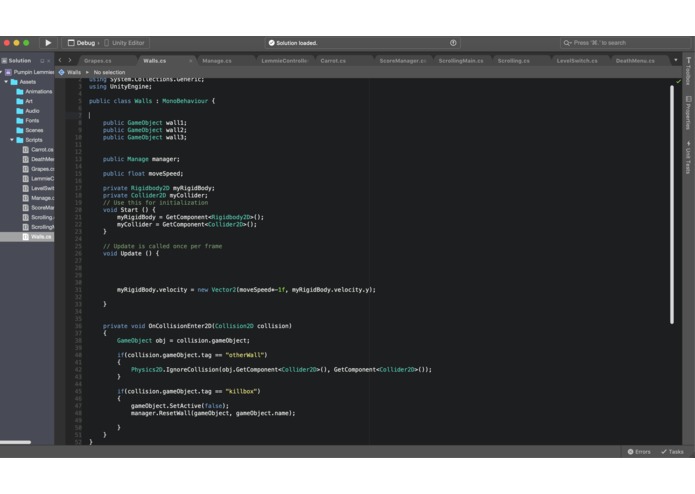Close the Walls.cs tab

(191, 61)
